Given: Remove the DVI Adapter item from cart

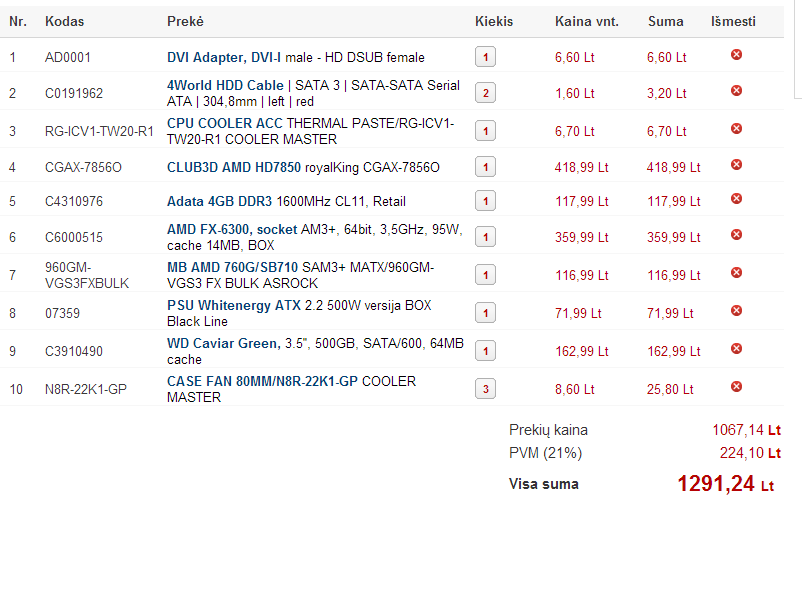Looking at the screenshot, I should pos(736,54).
